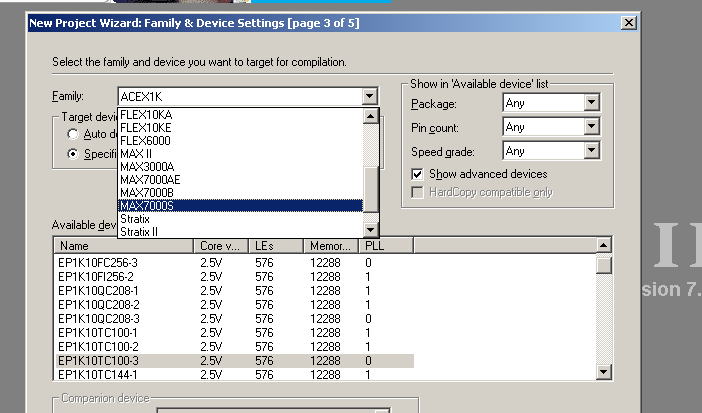The width and height of the screenshot is (702, 413).
Task: Uncheck Show advanced devices
Action: tap(417, 174)
